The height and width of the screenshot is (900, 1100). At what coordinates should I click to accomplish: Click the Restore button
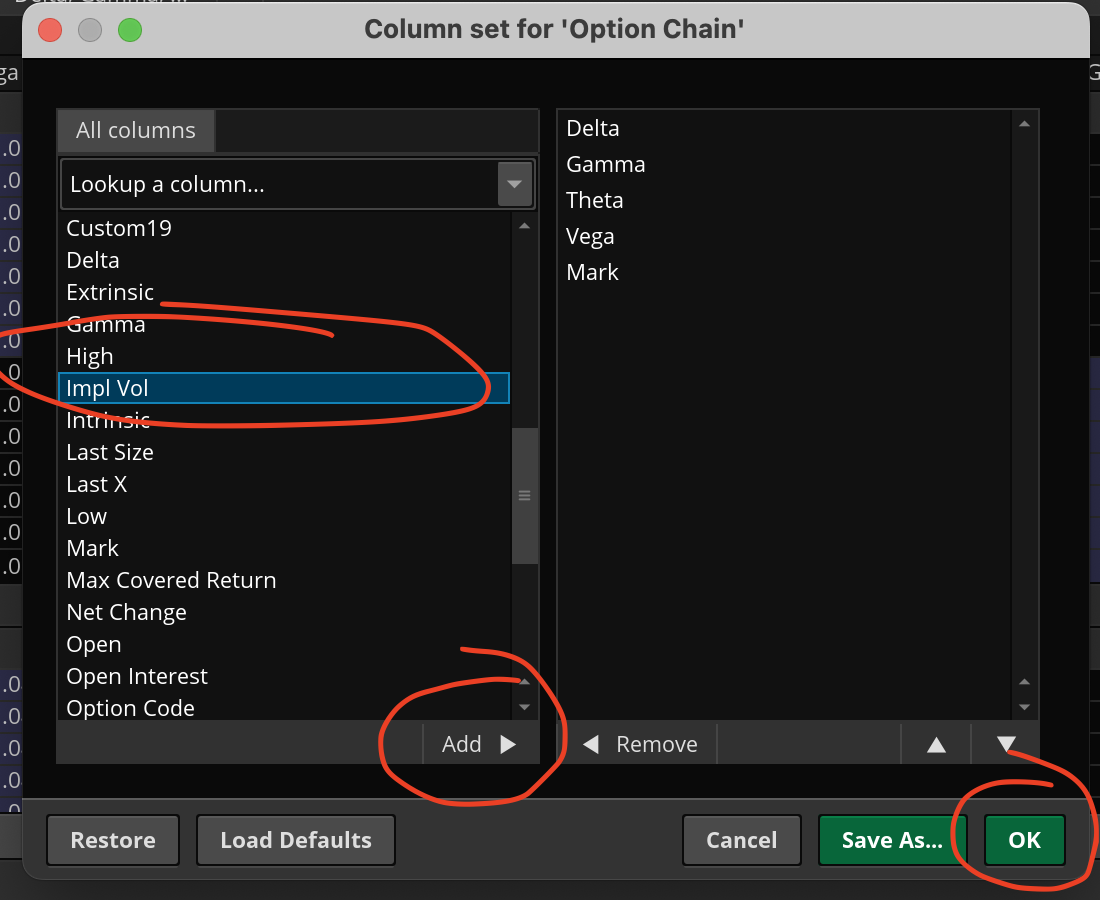[113, 840]
